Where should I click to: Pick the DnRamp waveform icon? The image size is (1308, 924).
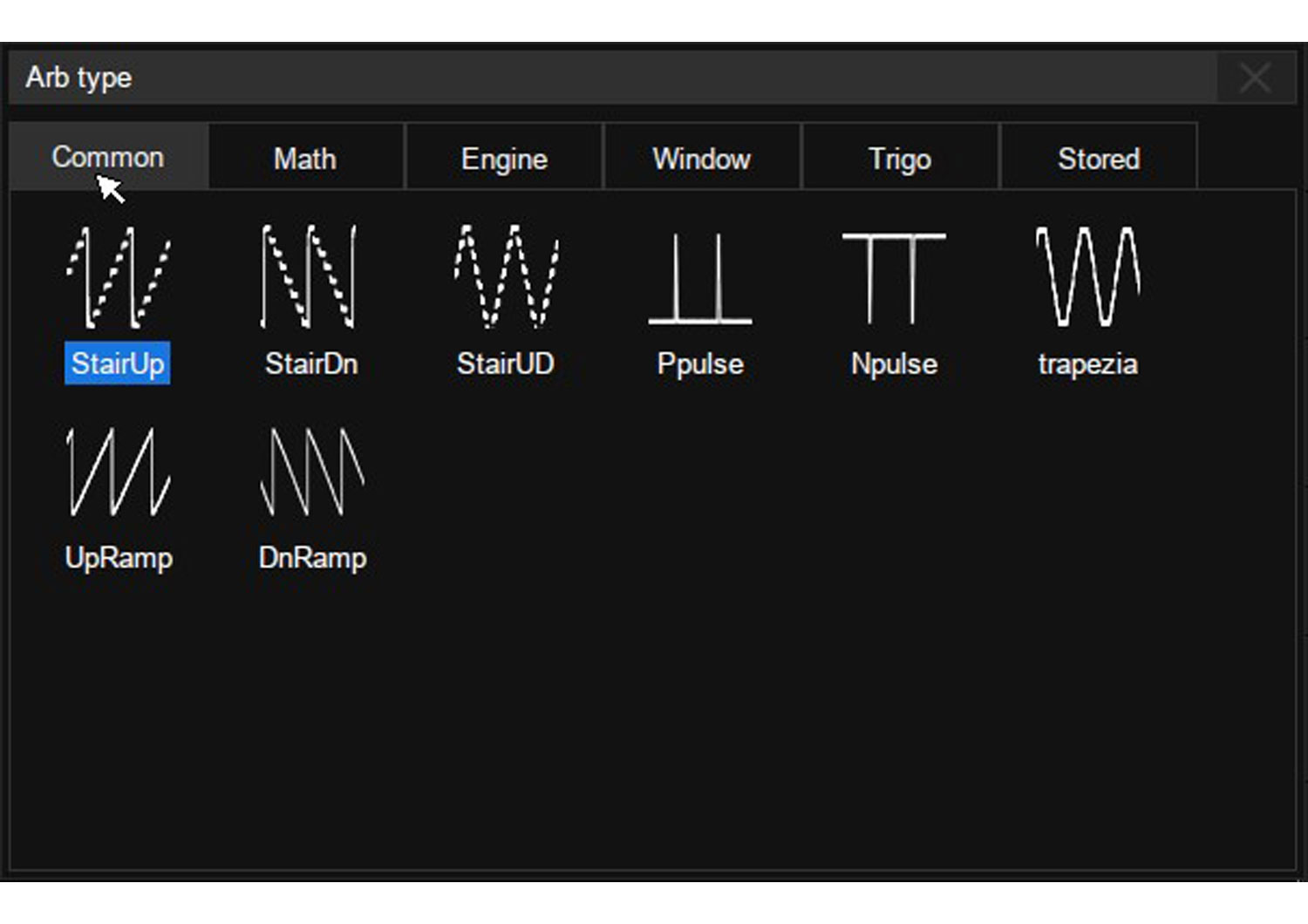(x=312, y=472)
